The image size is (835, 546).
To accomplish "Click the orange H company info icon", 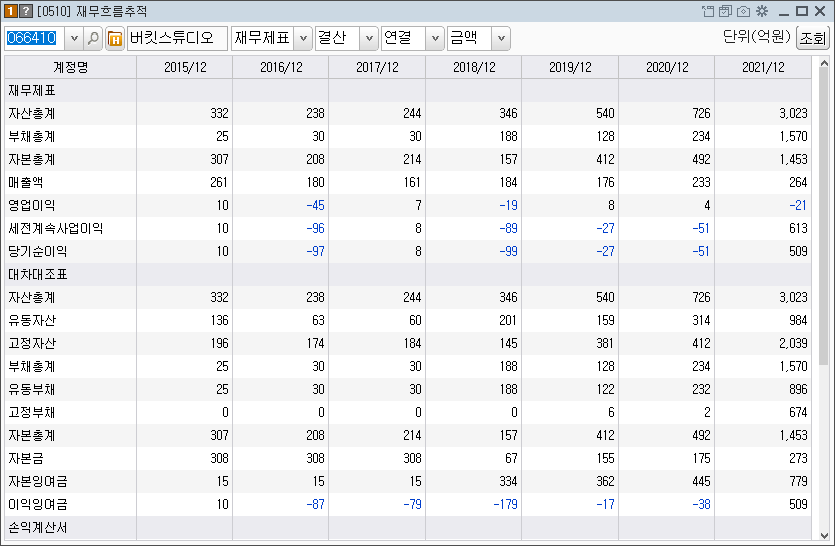I will pyautogui.click(x=114, y=38).
